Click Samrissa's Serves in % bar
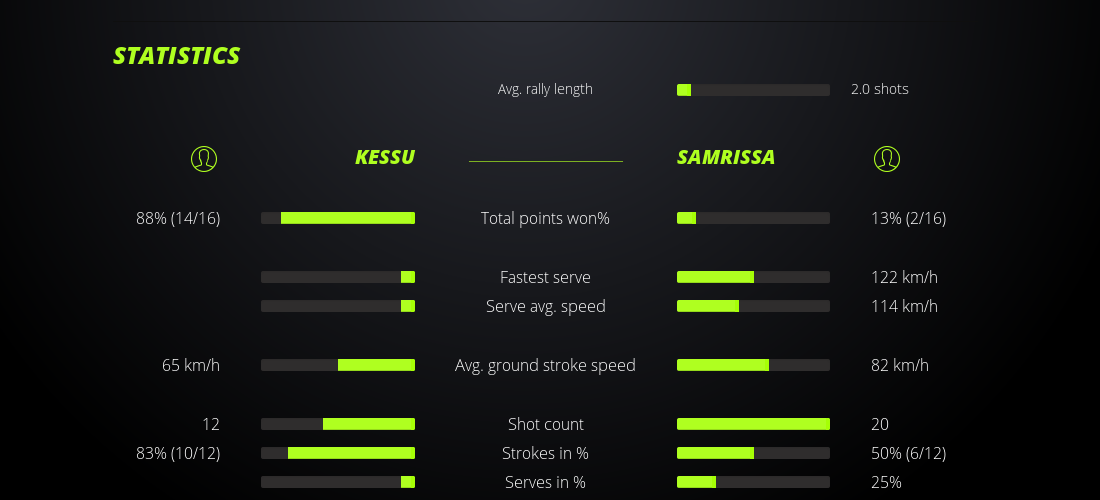The width and height of the screenshot is (1100, 500). click(x=753, y=482)
